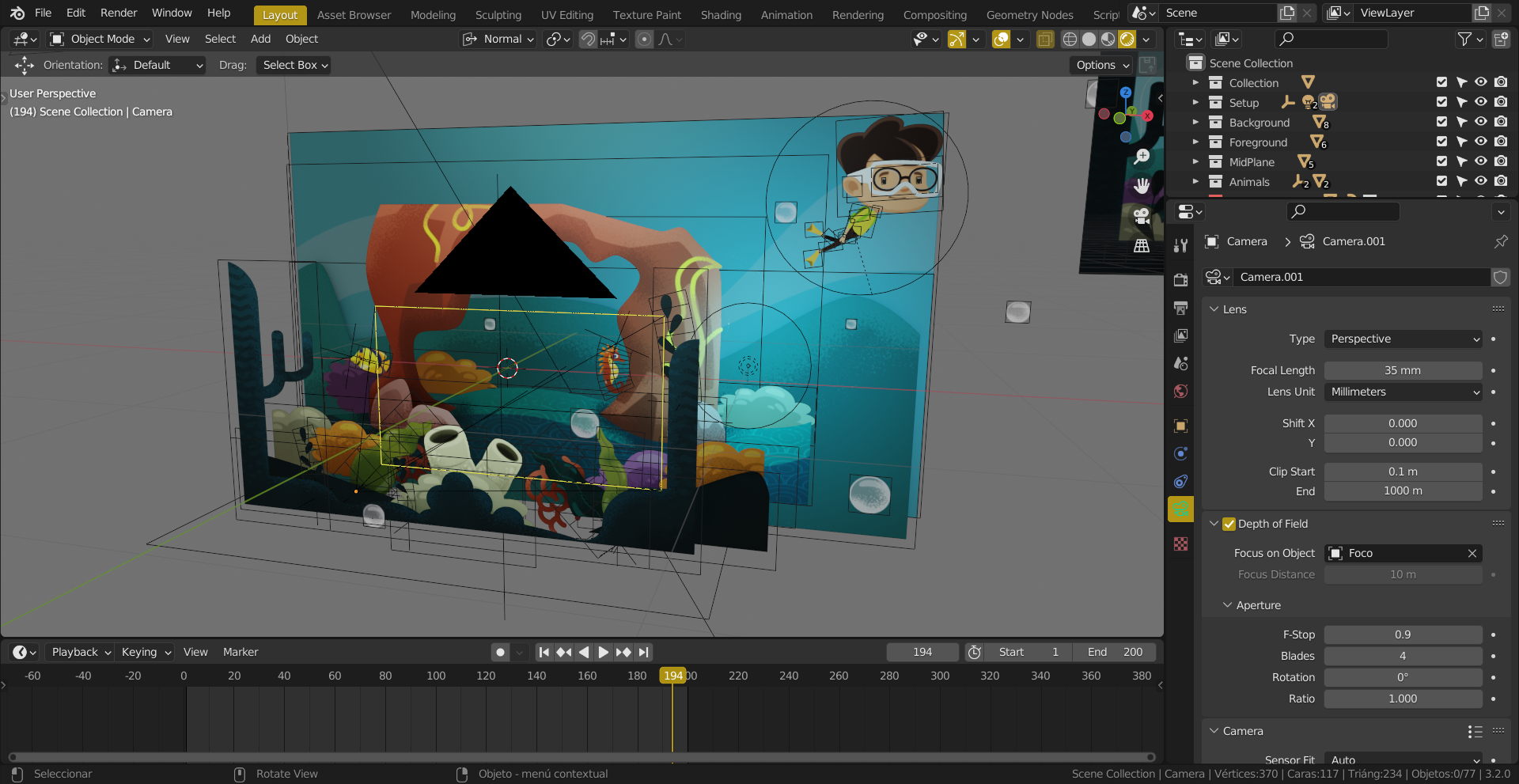Collapse the Aperture subpanel
1519x784 pixels.
click(1227, 605)
